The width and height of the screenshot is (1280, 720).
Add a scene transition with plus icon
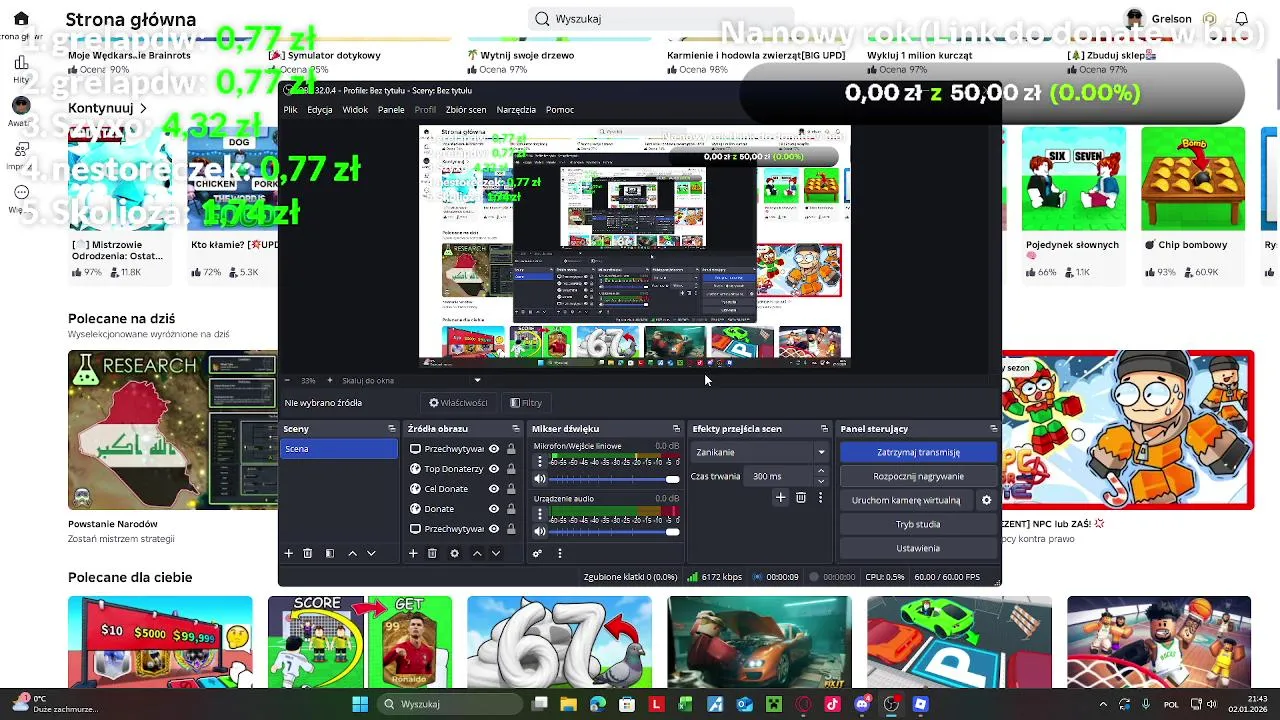[x=781, y=497]
